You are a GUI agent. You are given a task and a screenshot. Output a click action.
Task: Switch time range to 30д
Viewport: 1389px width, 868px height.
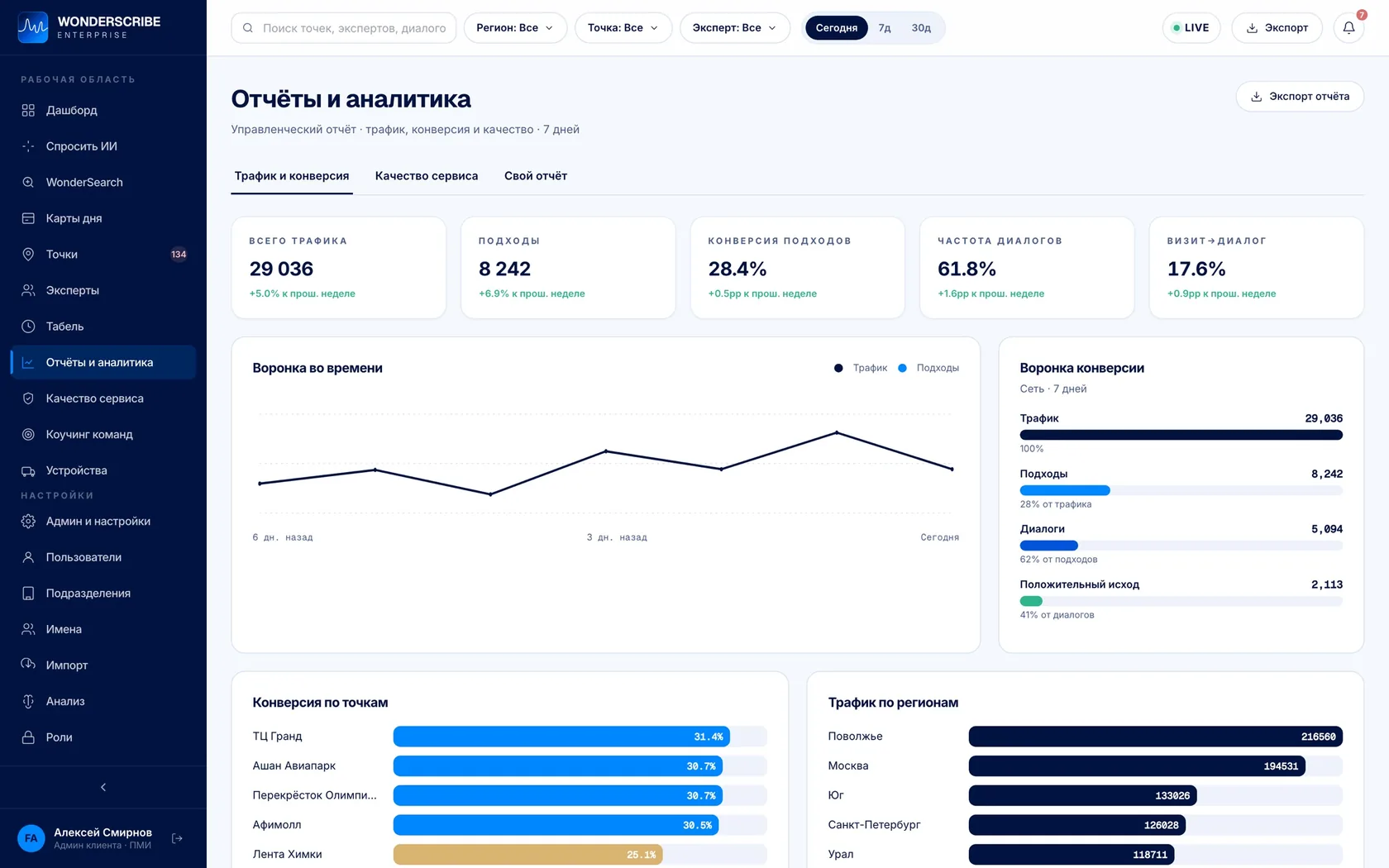[921, 28]
